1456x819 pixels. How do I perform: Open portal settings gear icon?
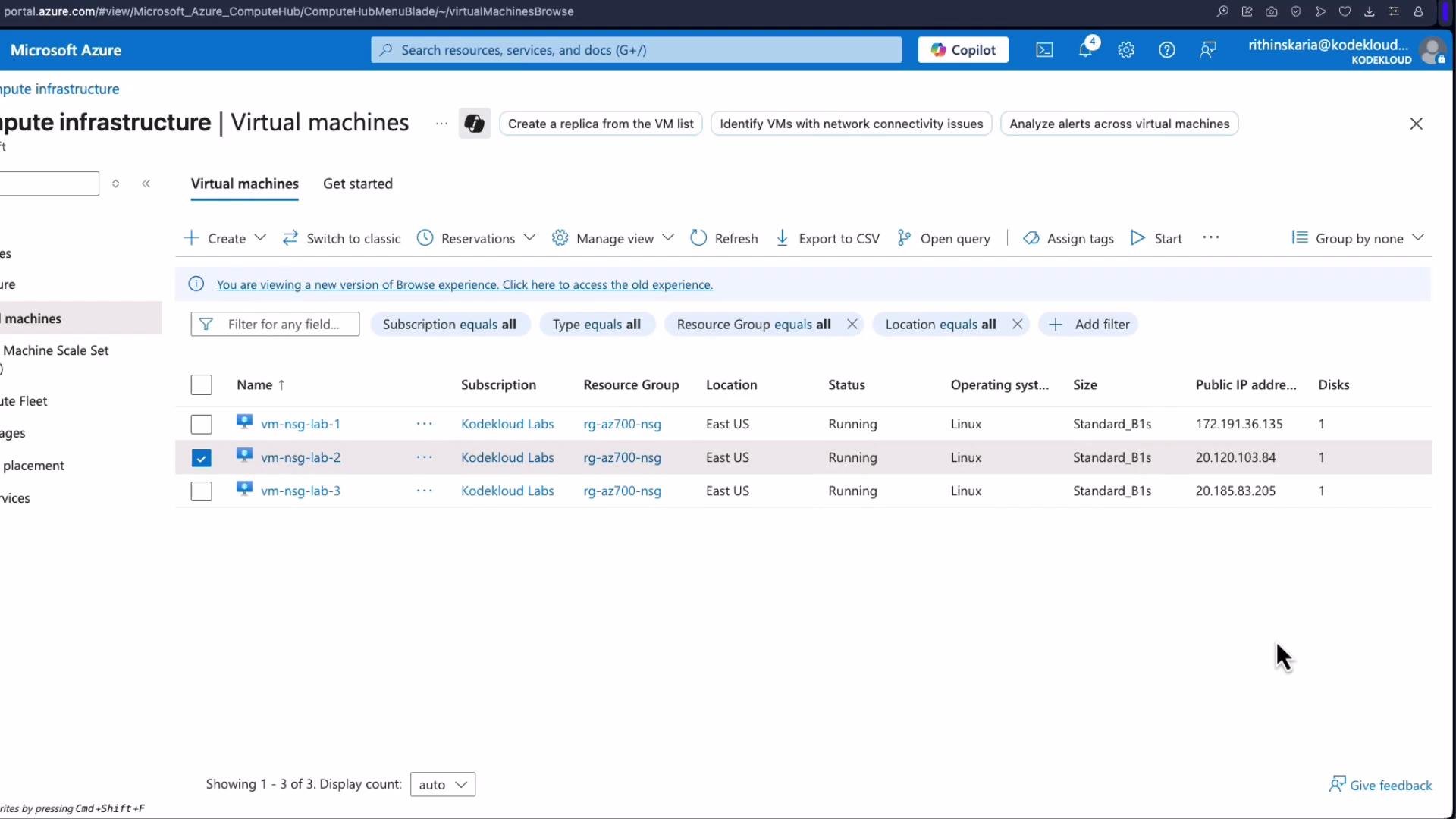(x=1126, y=50)
